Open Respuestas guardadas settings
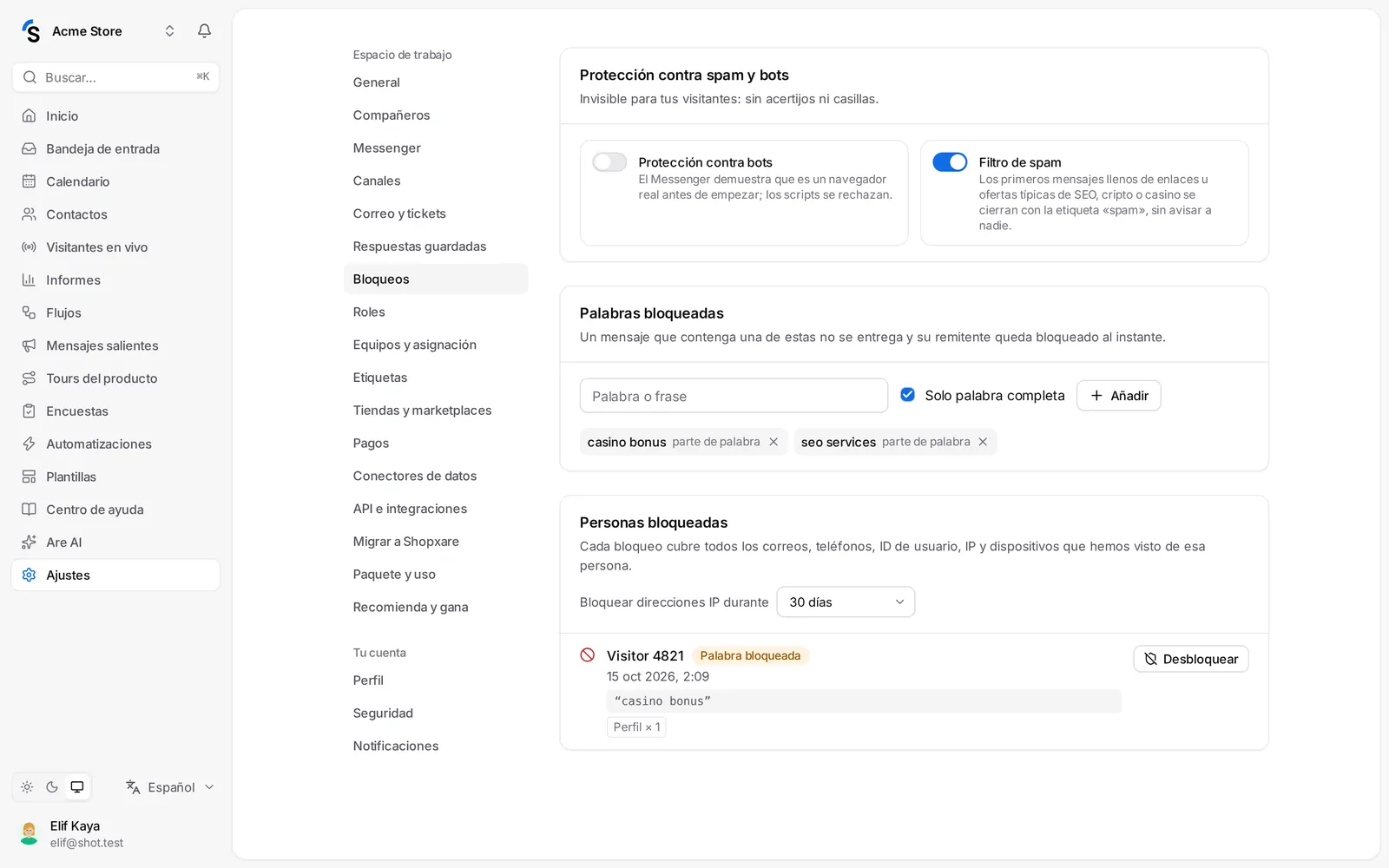Viewport: 1389px width, 868px height. (x=436, y=247)
